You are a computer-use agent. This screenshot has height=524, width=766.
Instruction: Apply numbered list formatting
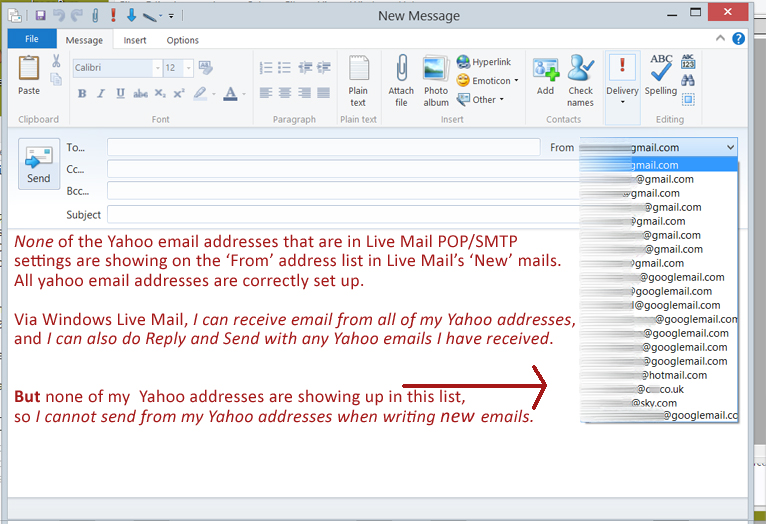266,68
